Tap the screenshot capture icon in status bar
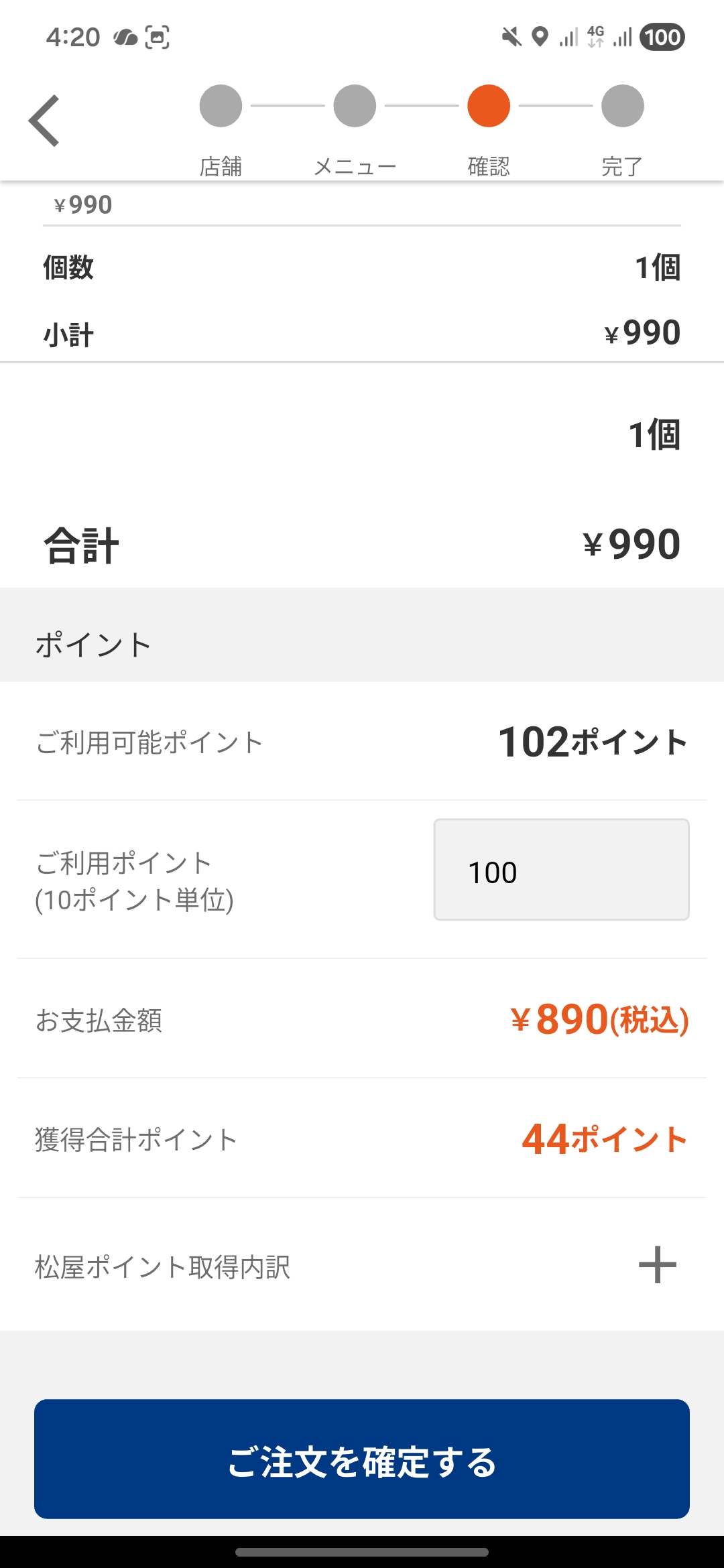 pos(157,37)
